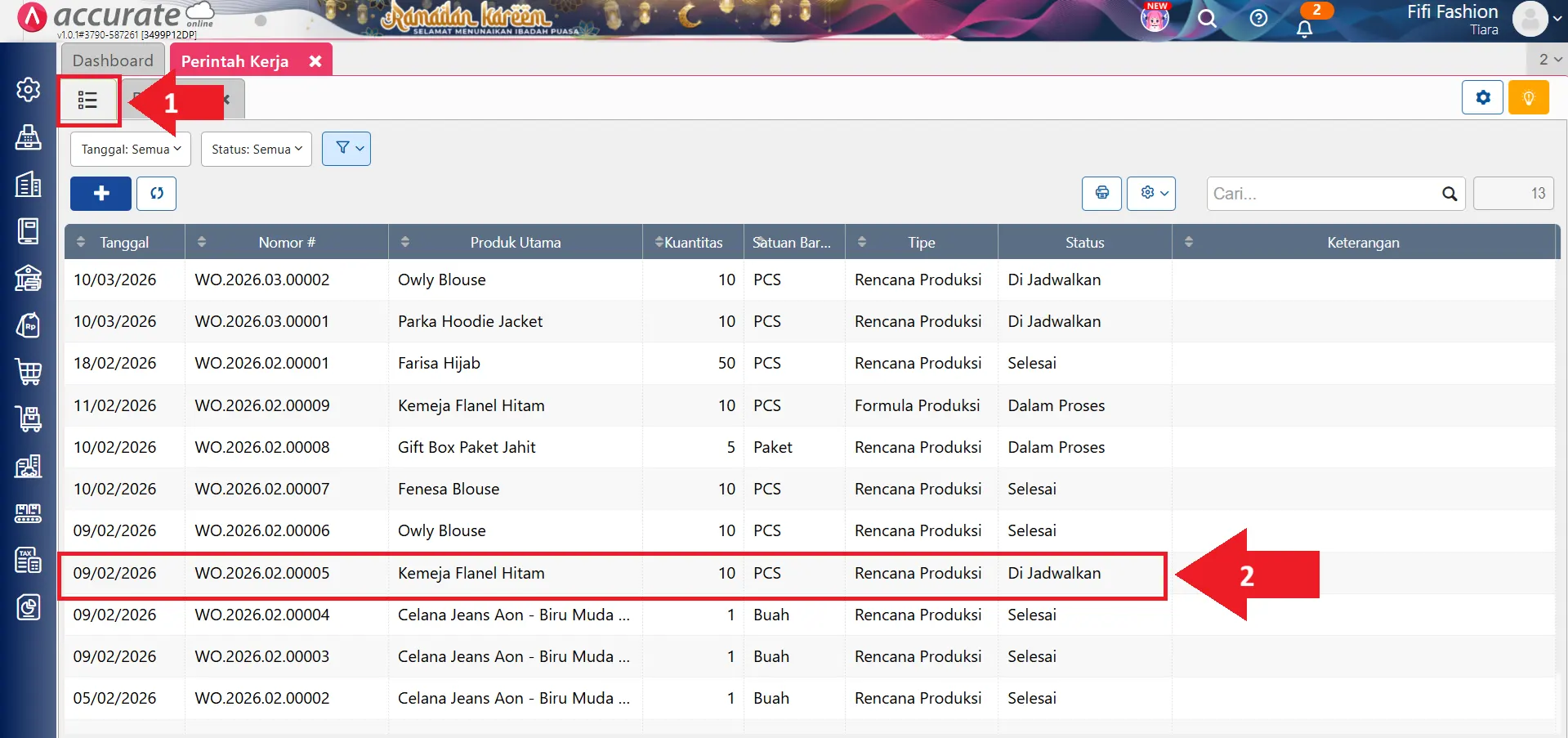This screenshot has width=1568, height=738.
Task: Open the notification bell
Action: 1304,29
